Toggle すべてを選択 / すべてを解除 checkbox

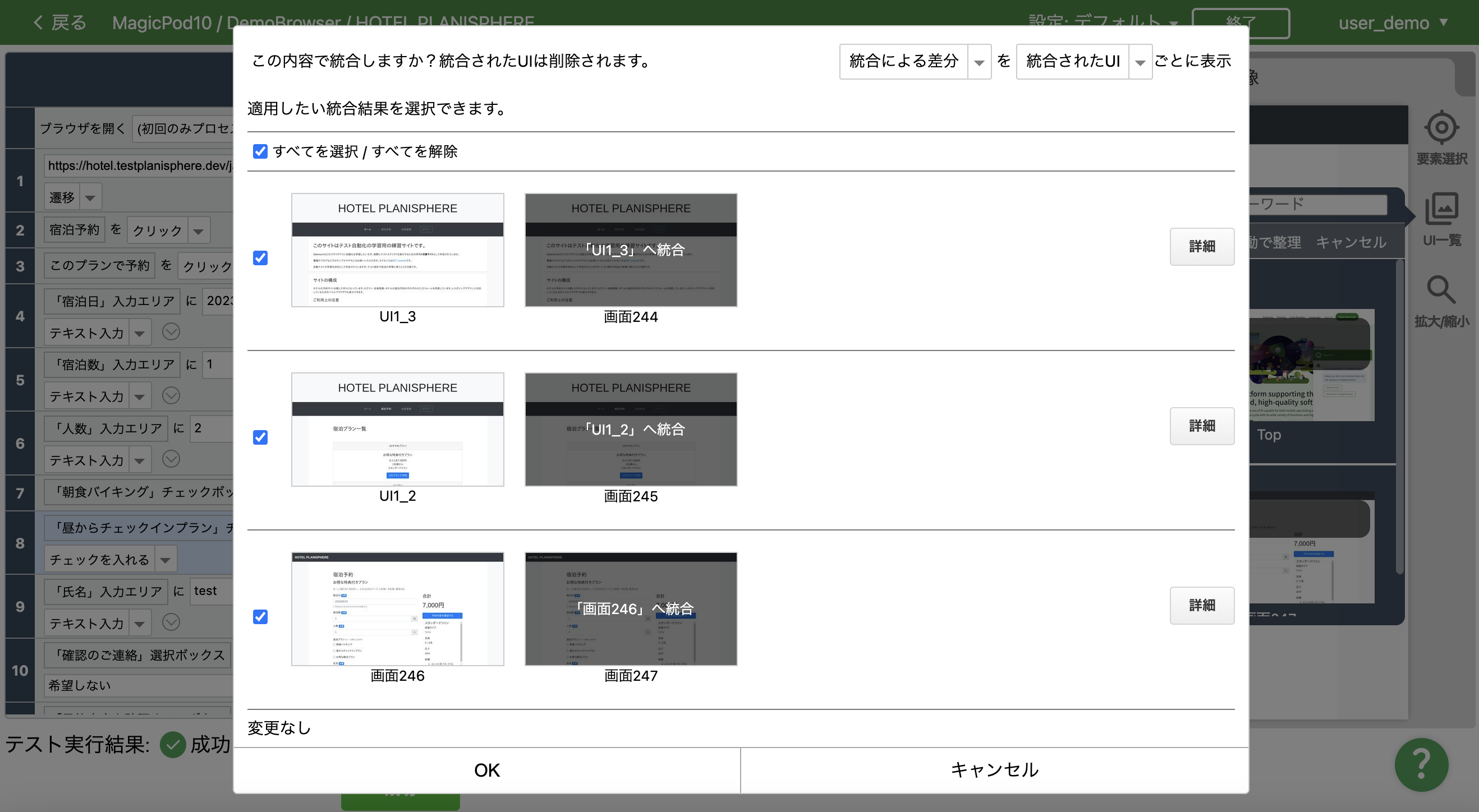[260, 151]
